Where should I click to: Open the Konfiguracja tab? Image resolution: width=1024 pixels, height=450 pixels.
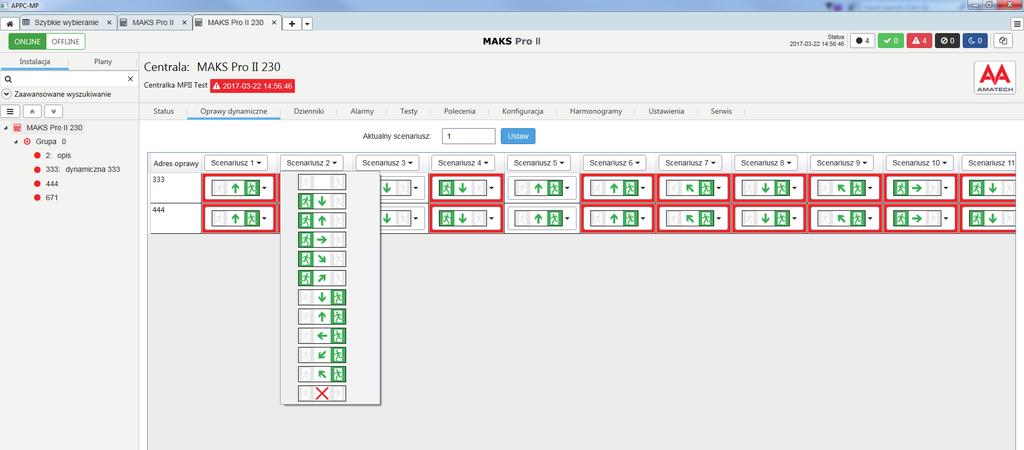pyautogui.click(x=522, y=111)
